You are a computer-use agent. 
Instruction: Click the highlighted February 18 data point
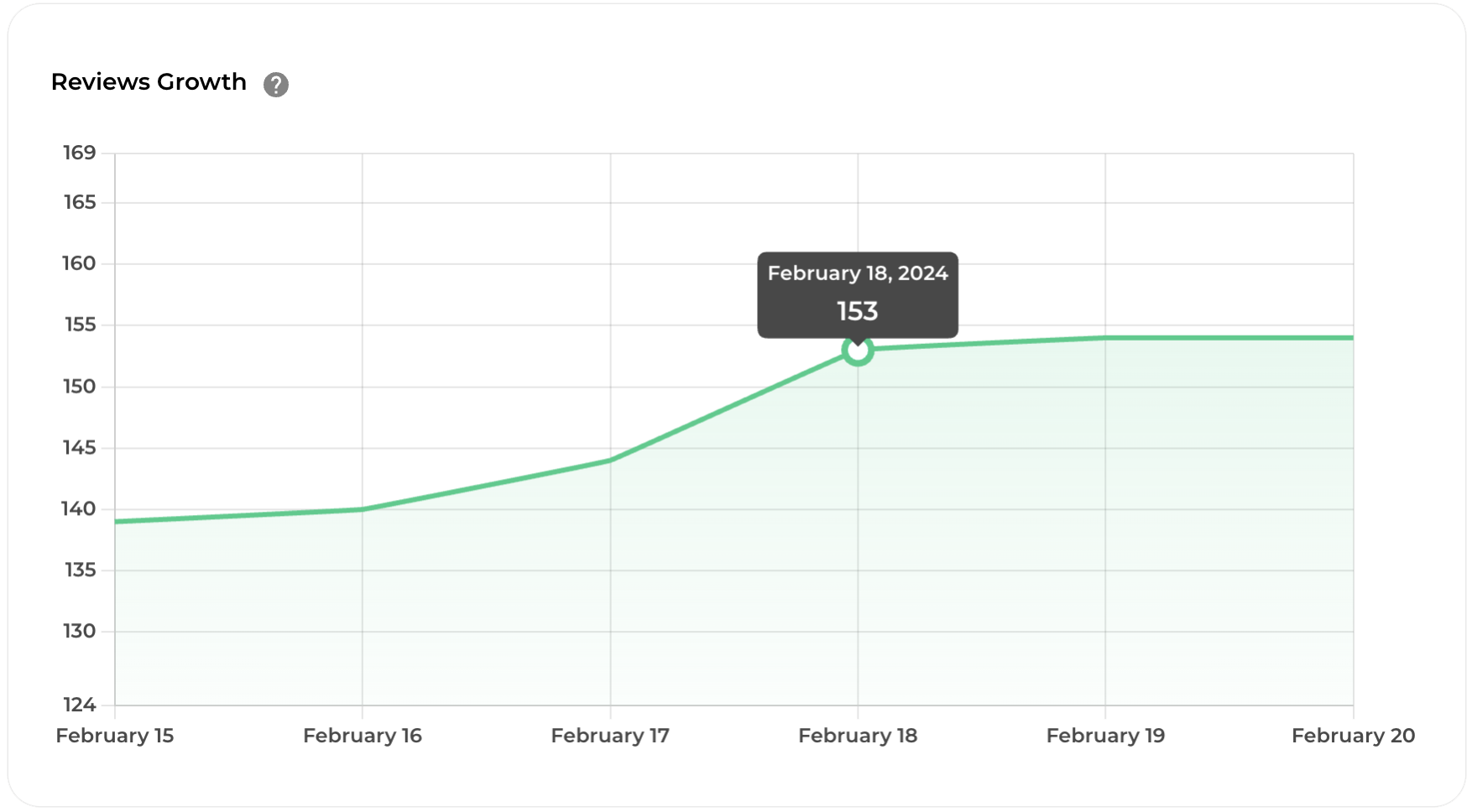(x=858, y=350)
